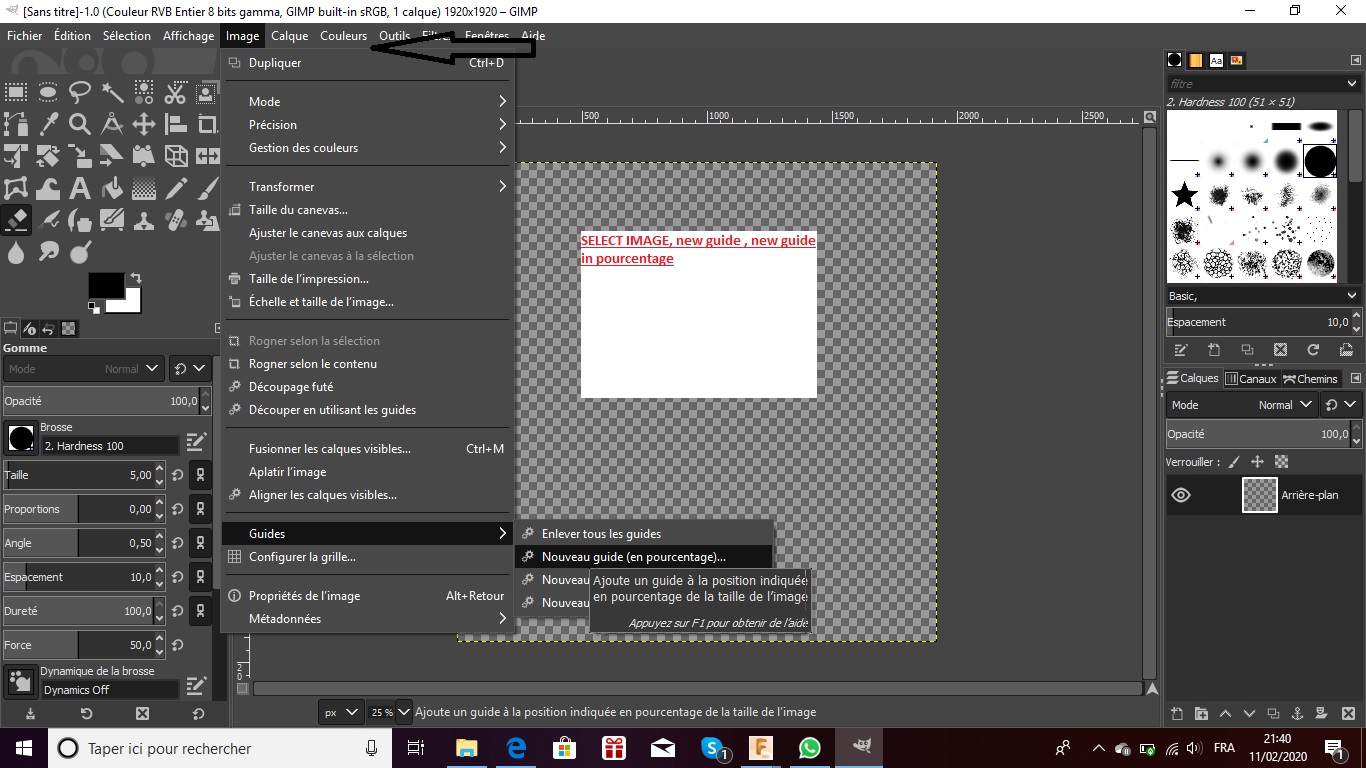Switch to the Chemins tab

(x=1311, y=379)
